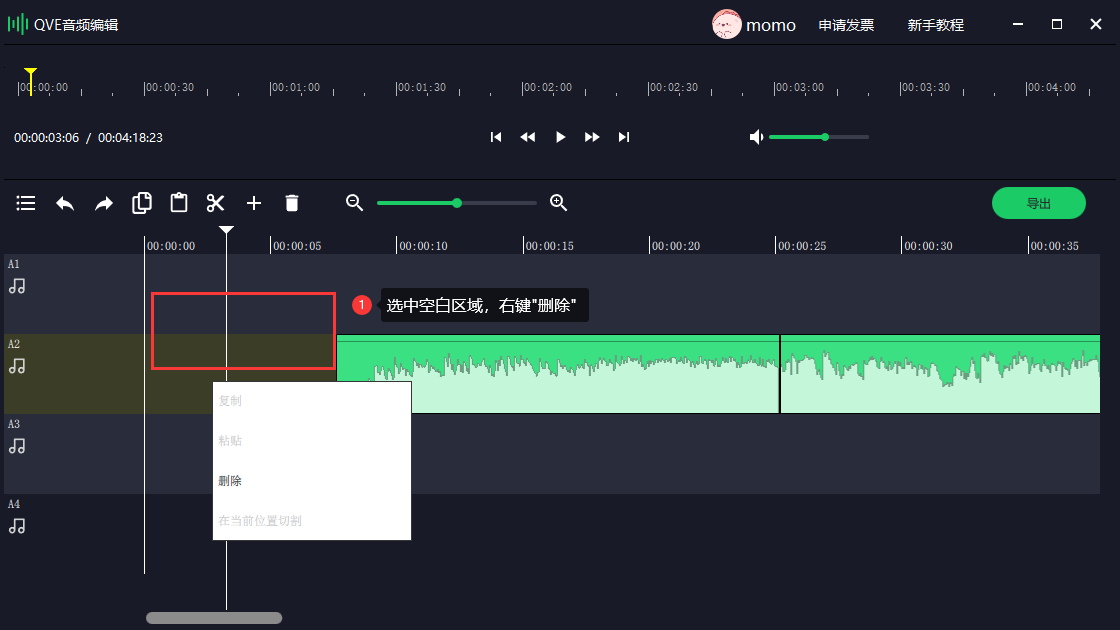This screenshot has width=1120, height=630.
Task: Undo the last edit
Action: coord(65,203)
